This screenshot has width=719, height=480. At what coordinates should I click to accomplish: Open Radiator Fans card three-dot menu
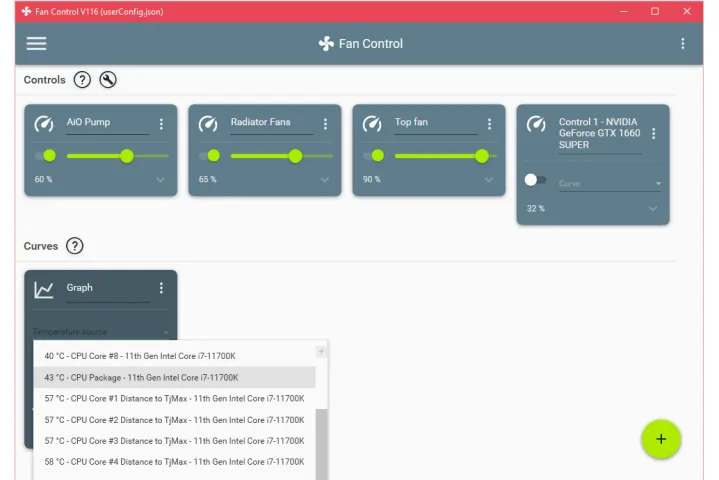(325, 124)
